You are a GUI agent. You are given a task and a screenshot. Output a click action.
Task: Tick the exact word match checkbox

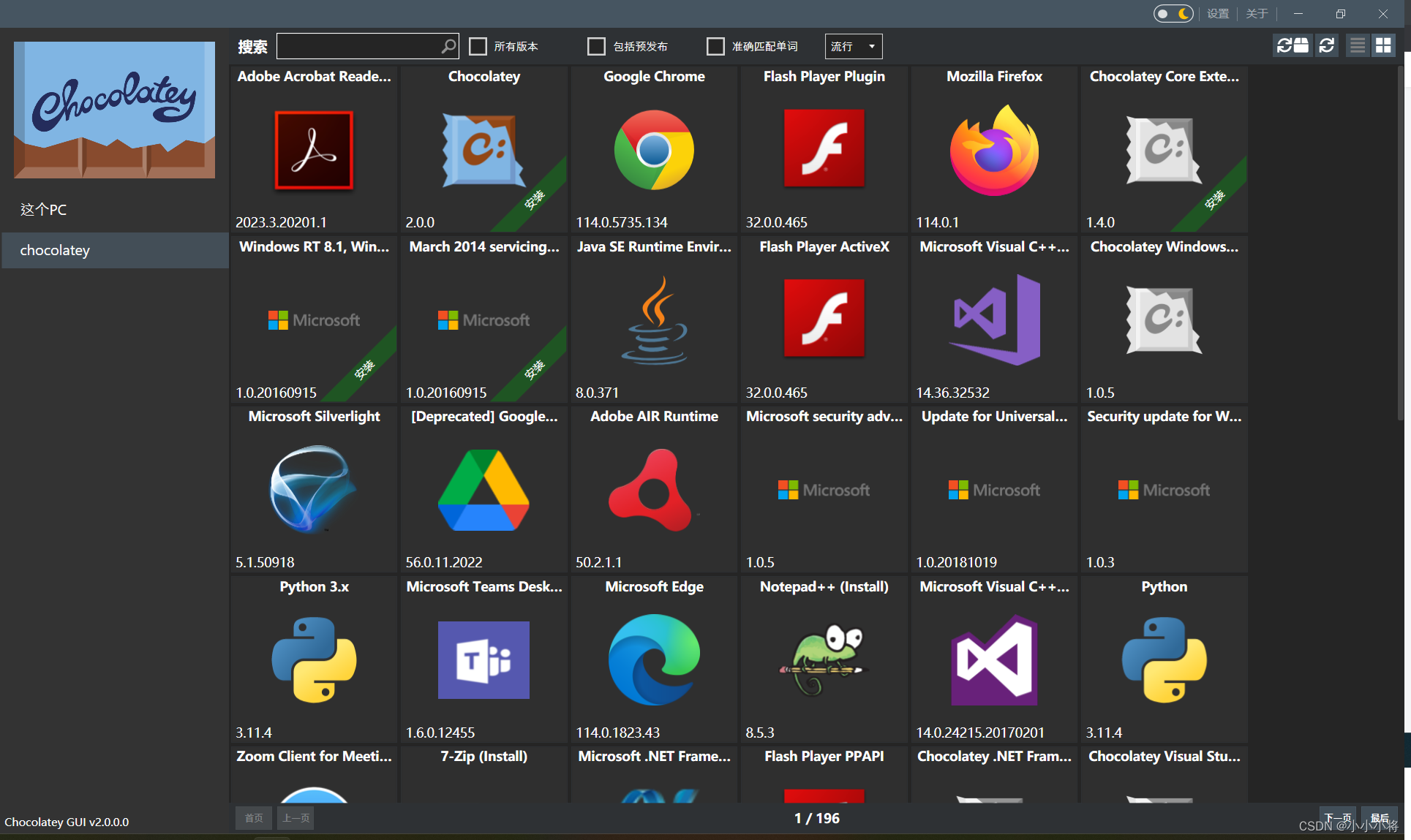click(x=715, y=47)
